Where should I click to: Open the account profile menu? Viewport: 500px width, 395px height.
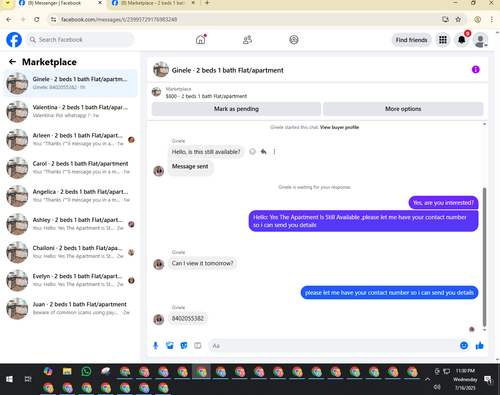click(x=481, y=40)
